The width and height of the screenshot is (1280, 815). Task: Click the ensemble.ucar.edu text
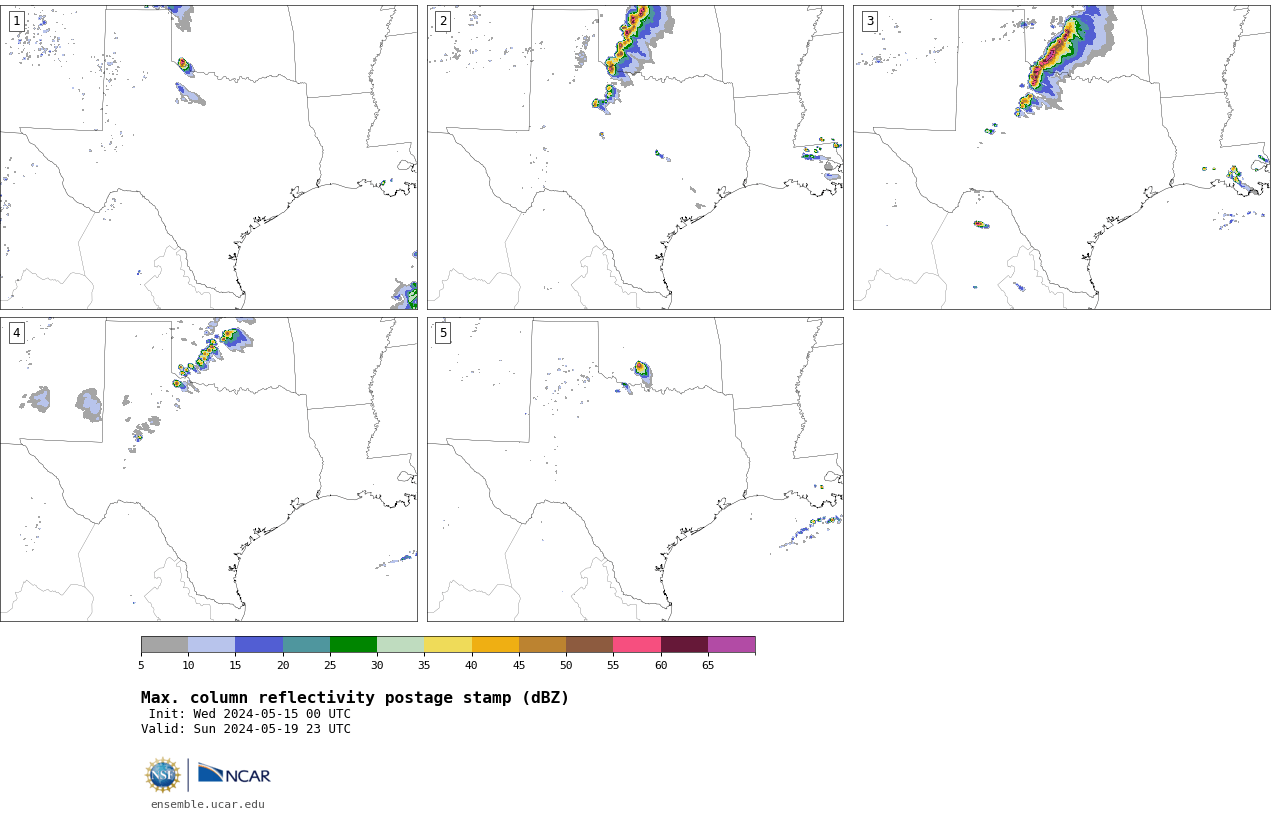pyautogui.click(x=208, y=804)
